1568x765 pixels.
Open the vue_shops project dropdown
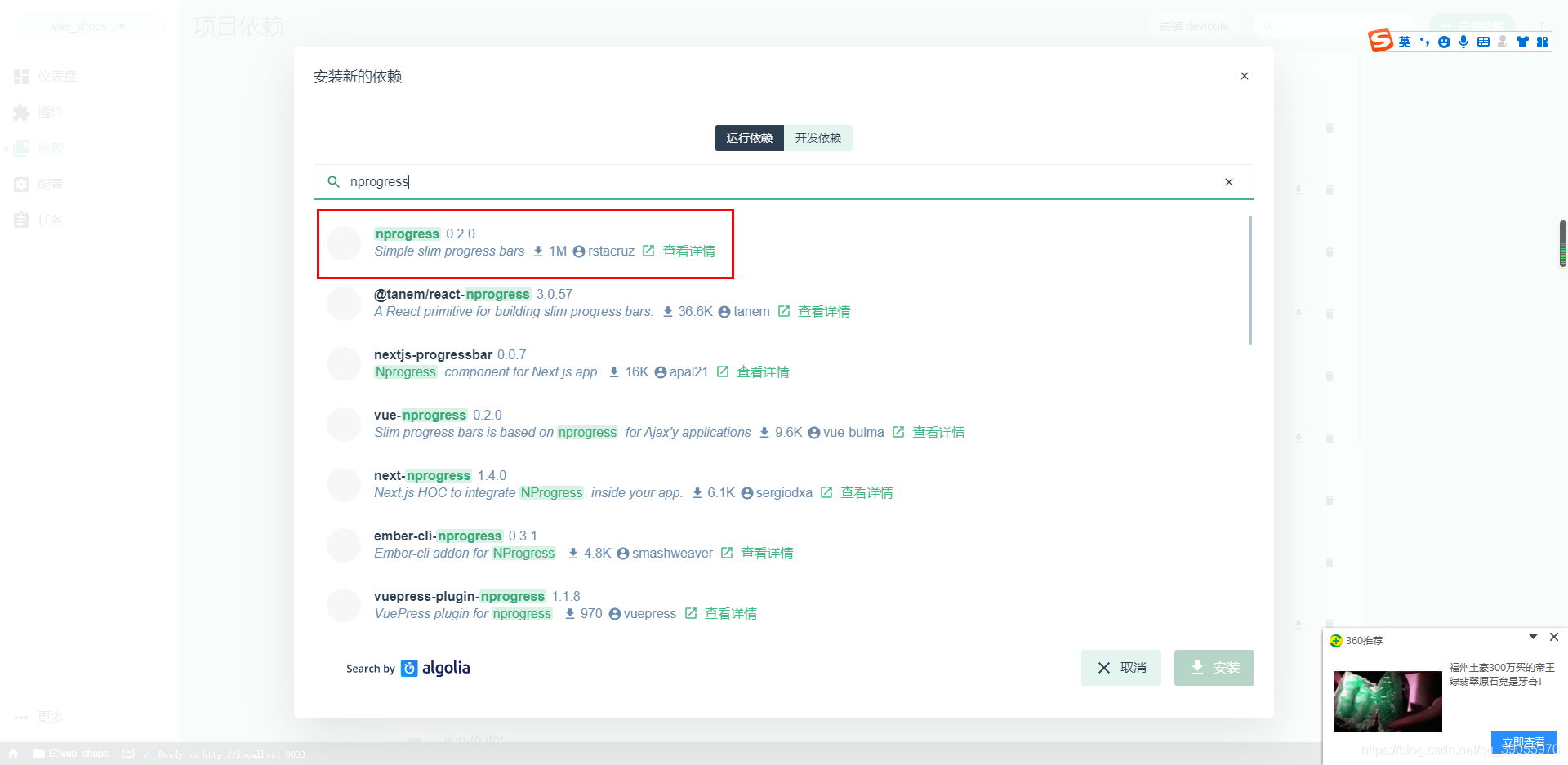tap(89, 26)
